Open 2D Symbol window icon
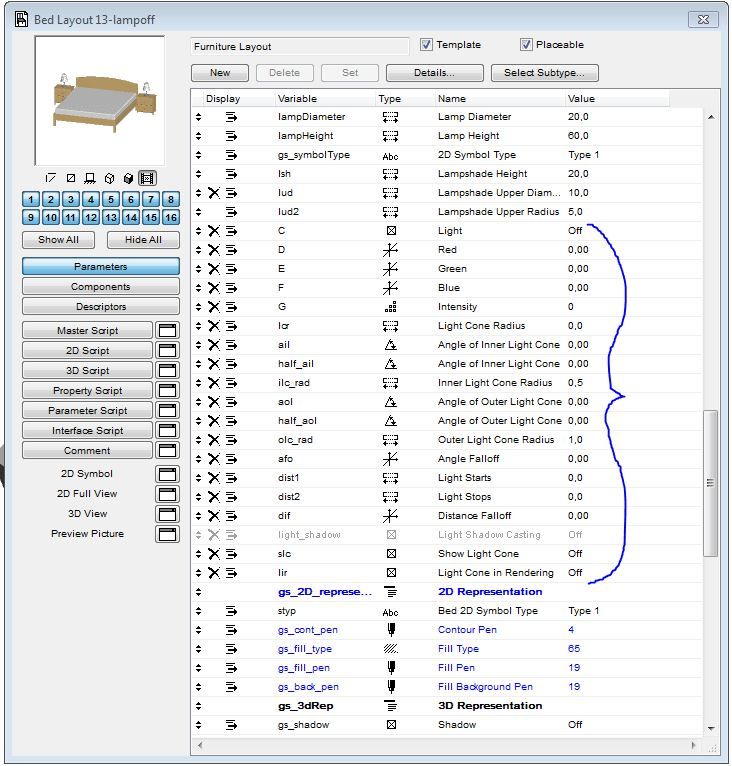Viewport: 732px width, 766px height. [167, 474]
